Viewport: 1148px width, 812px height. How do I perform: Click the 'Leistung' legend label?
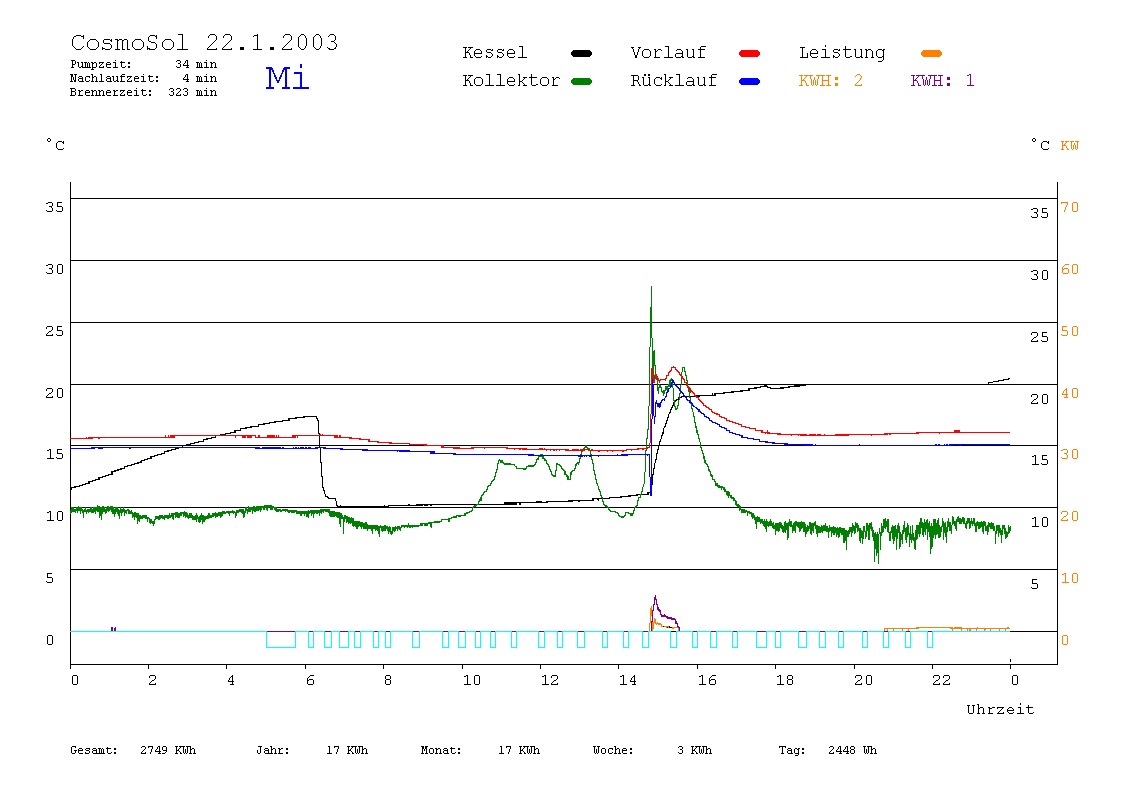[842, 53]
